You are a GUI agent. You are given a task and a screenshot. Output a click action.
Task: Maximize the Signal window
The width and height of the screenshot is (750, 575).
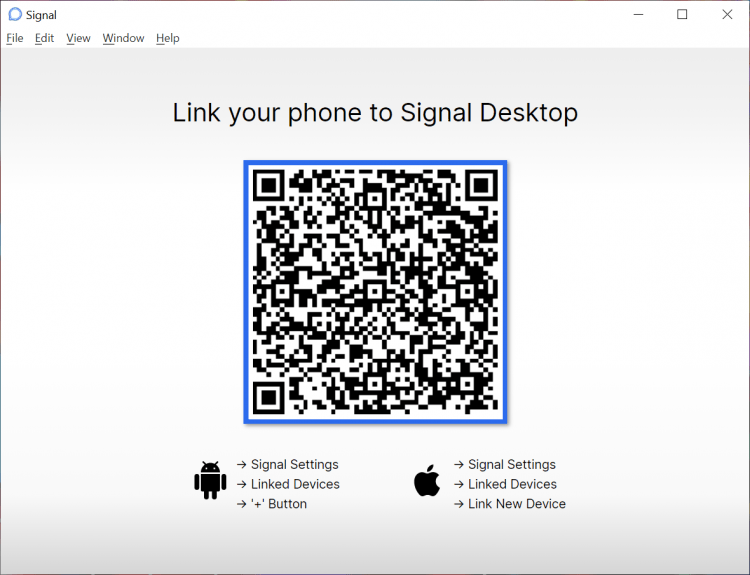click(683, 15)
